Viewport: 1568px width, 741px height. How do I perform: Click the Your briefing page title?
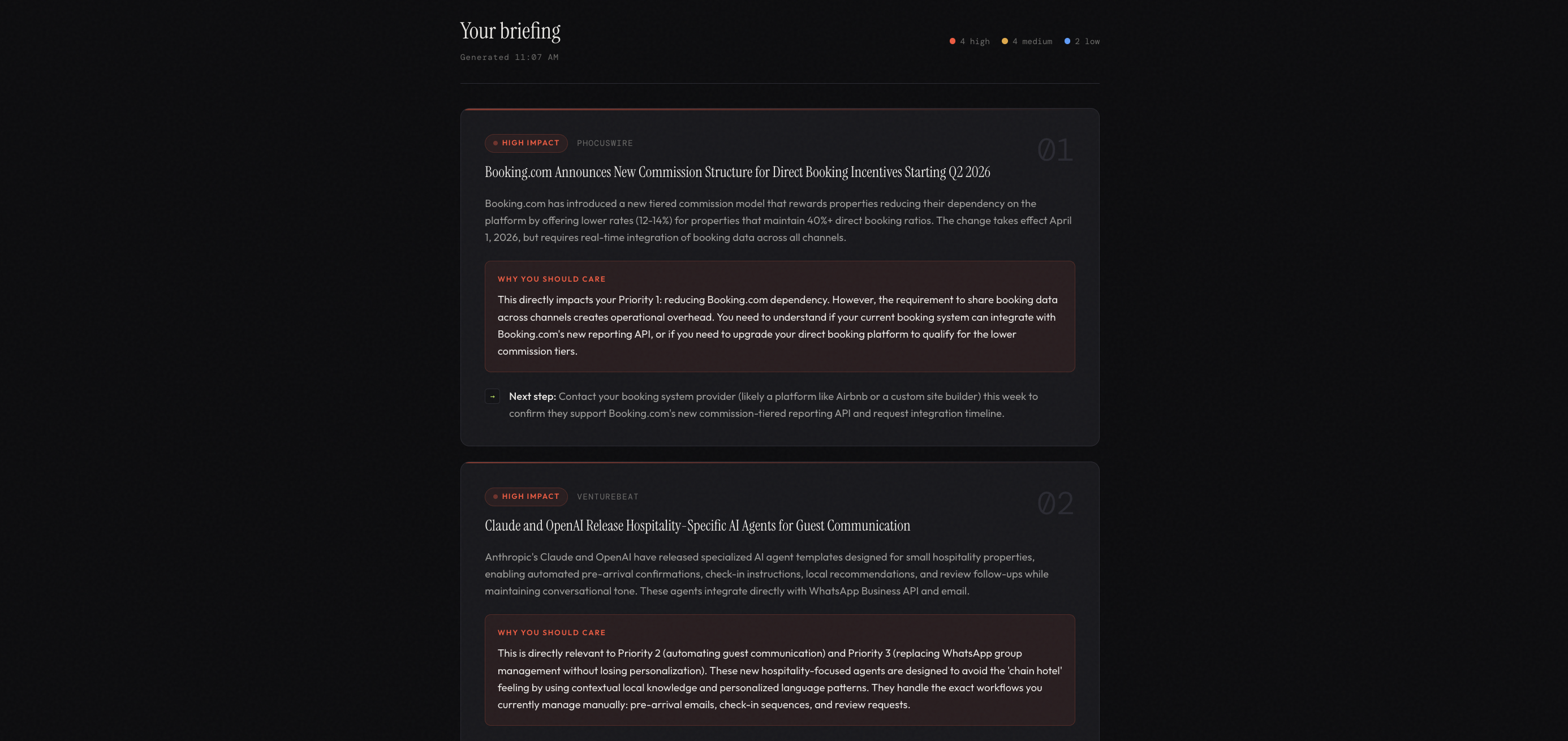[510, 31]
